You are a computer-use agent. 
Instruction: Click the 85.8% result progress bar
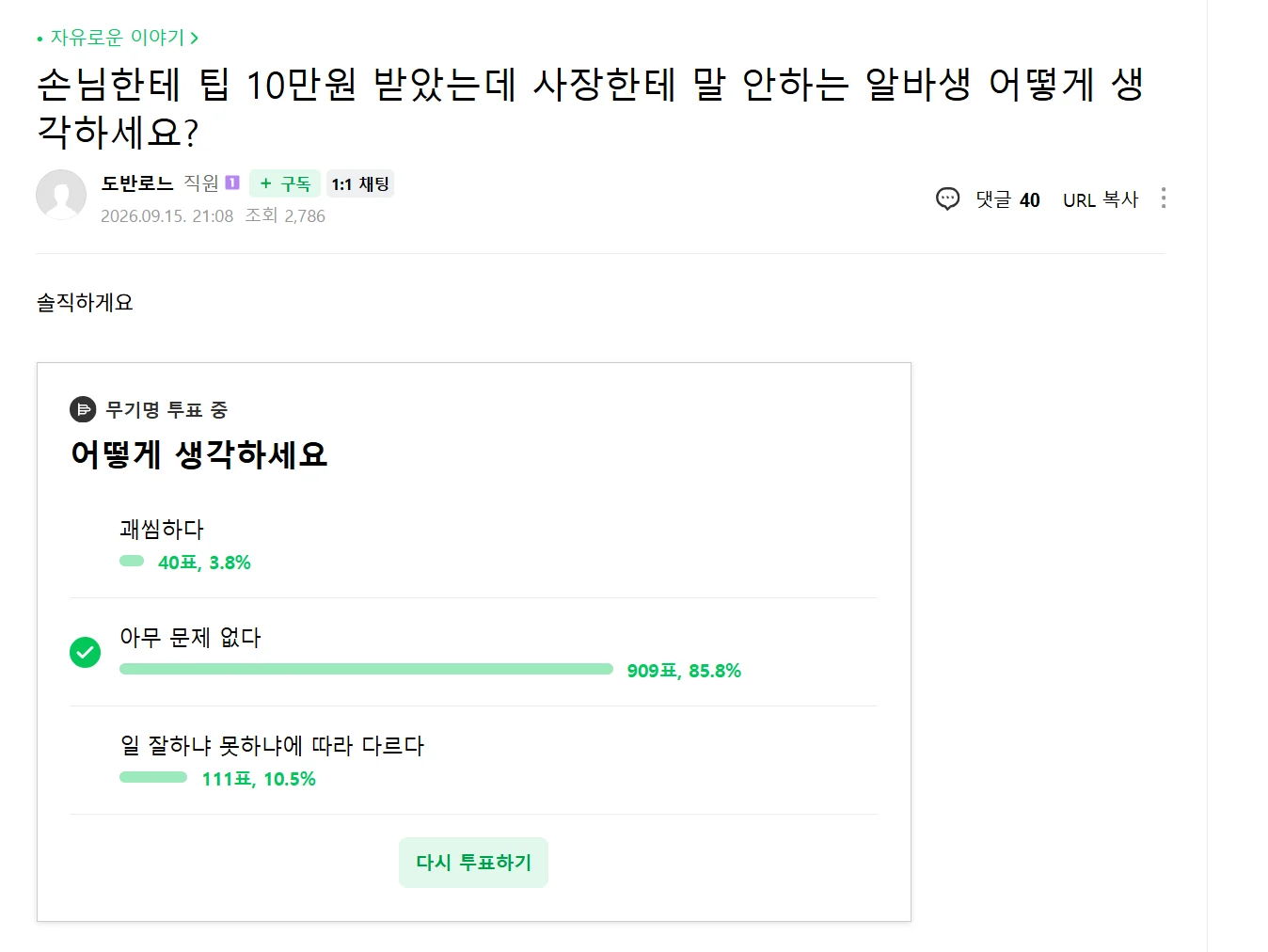(x=366, y=669)
